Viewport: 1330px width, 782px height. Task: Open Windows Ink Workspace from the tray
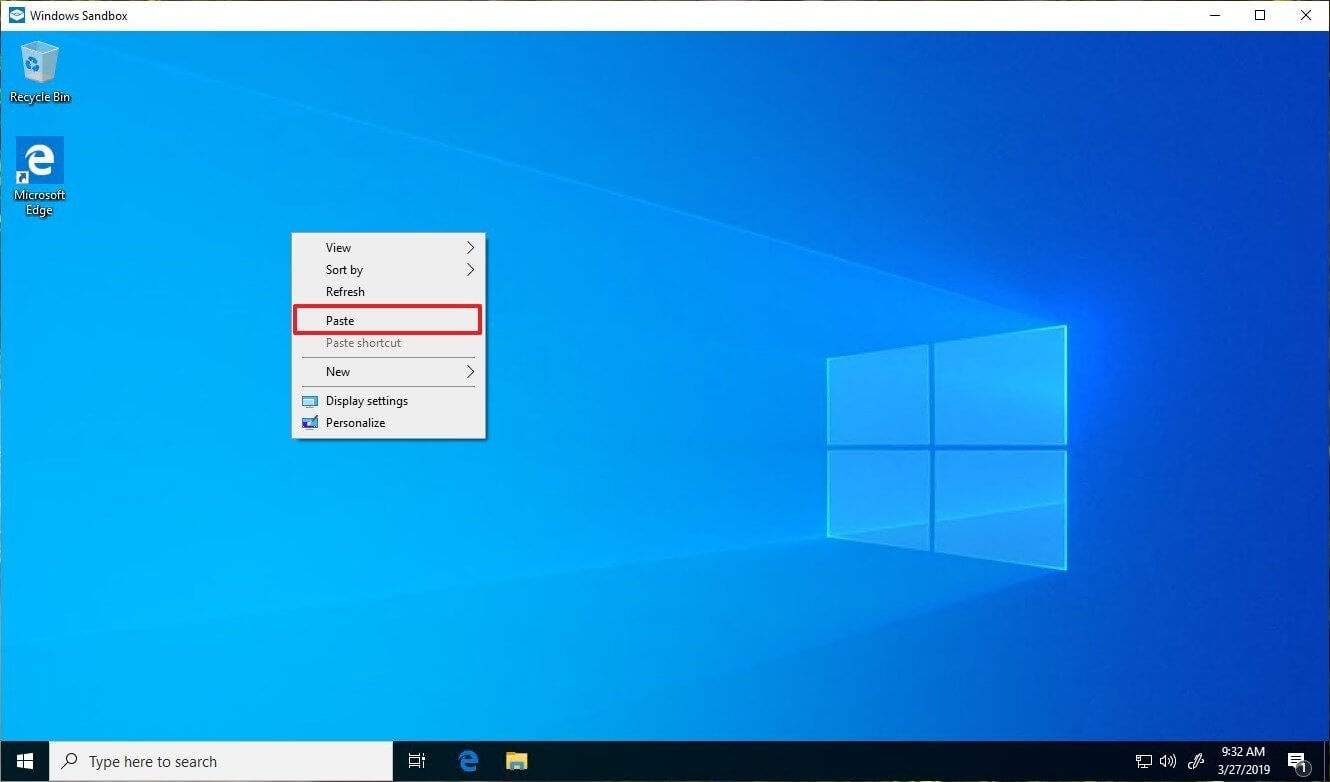pyautogui.click(x=1196, y=761)
